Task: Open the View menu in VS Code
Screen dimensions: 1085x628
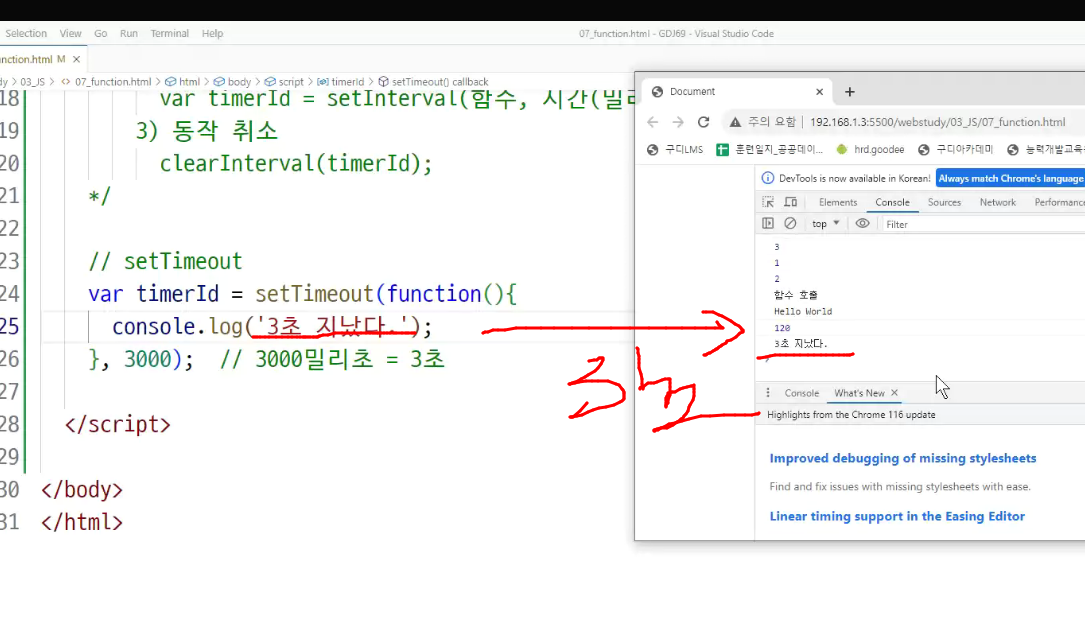Action: pos(71,33)
